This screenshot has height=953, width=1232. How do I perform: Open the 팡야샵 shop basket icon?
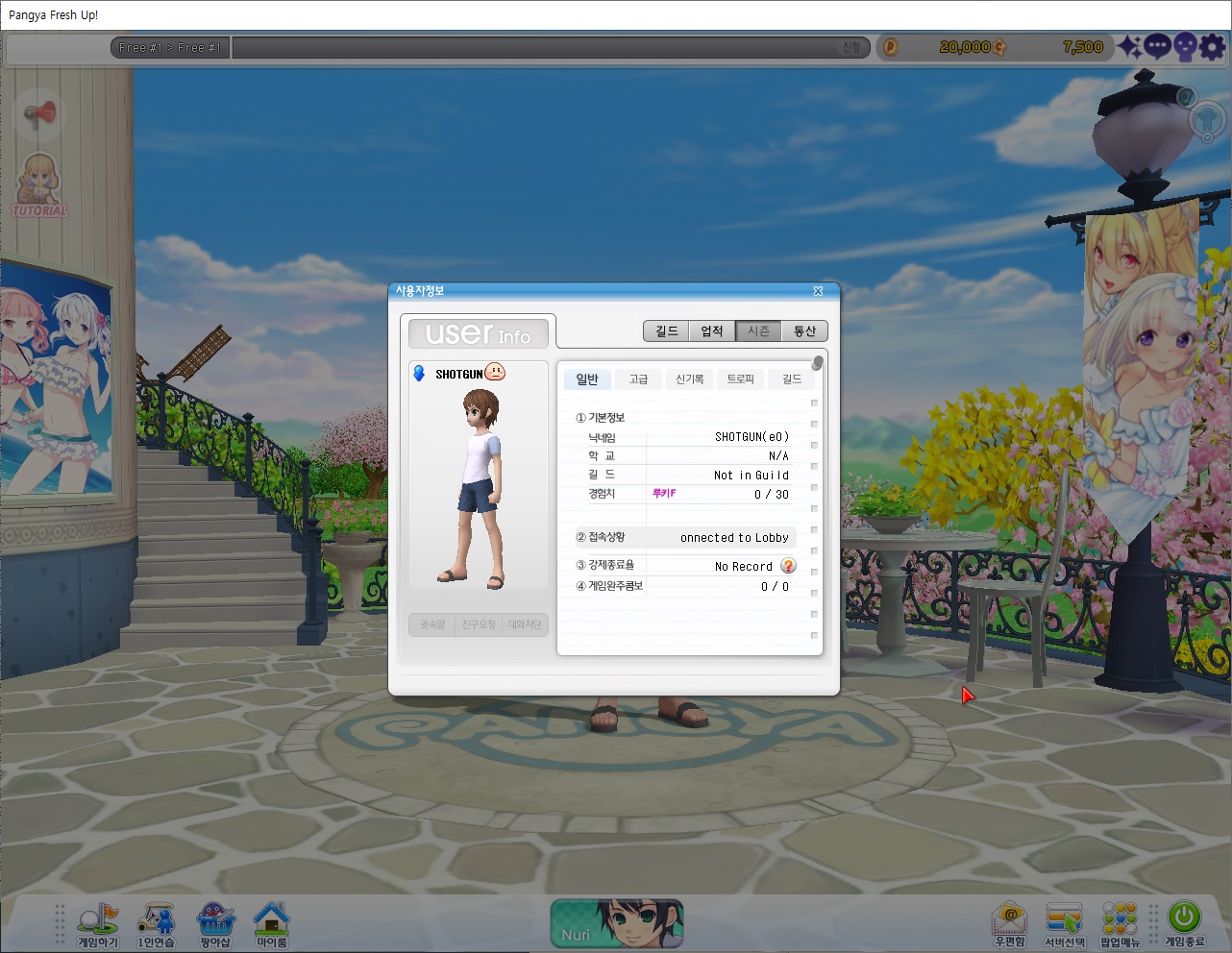click(215, 922)
